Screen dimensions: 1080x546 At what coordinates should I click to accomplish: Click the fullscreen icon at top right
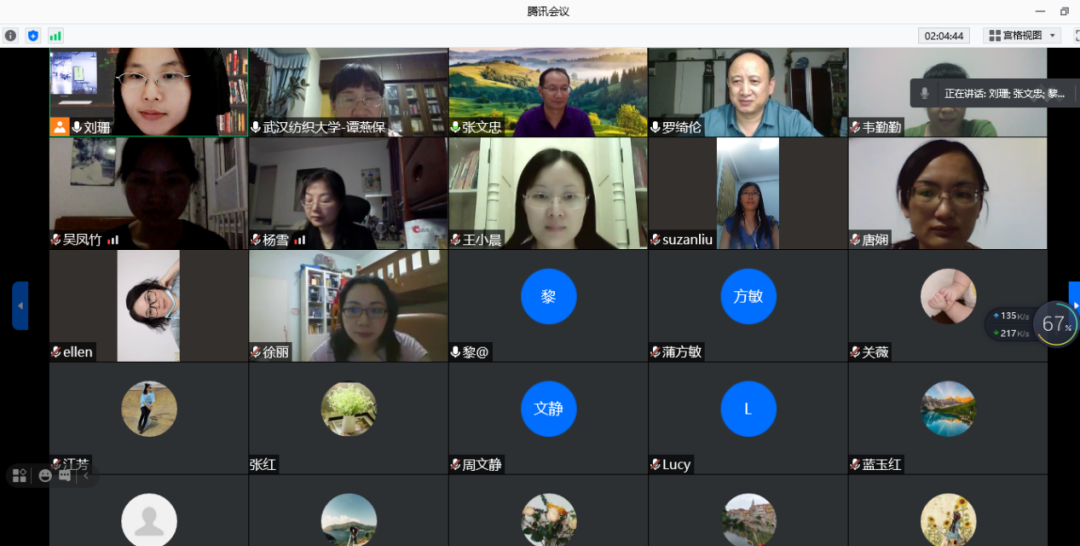pos(1076,35)
